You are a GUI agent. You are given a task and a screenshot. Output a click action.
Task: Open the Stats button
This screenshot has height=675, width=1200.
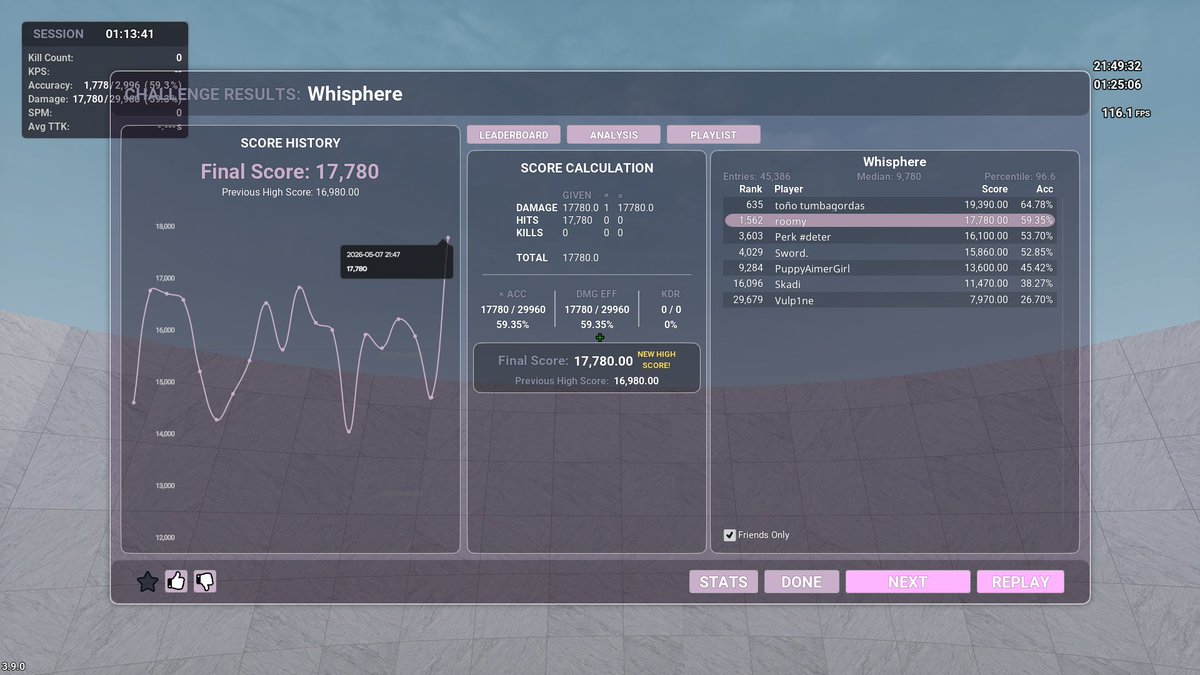(x=724, y=582)
